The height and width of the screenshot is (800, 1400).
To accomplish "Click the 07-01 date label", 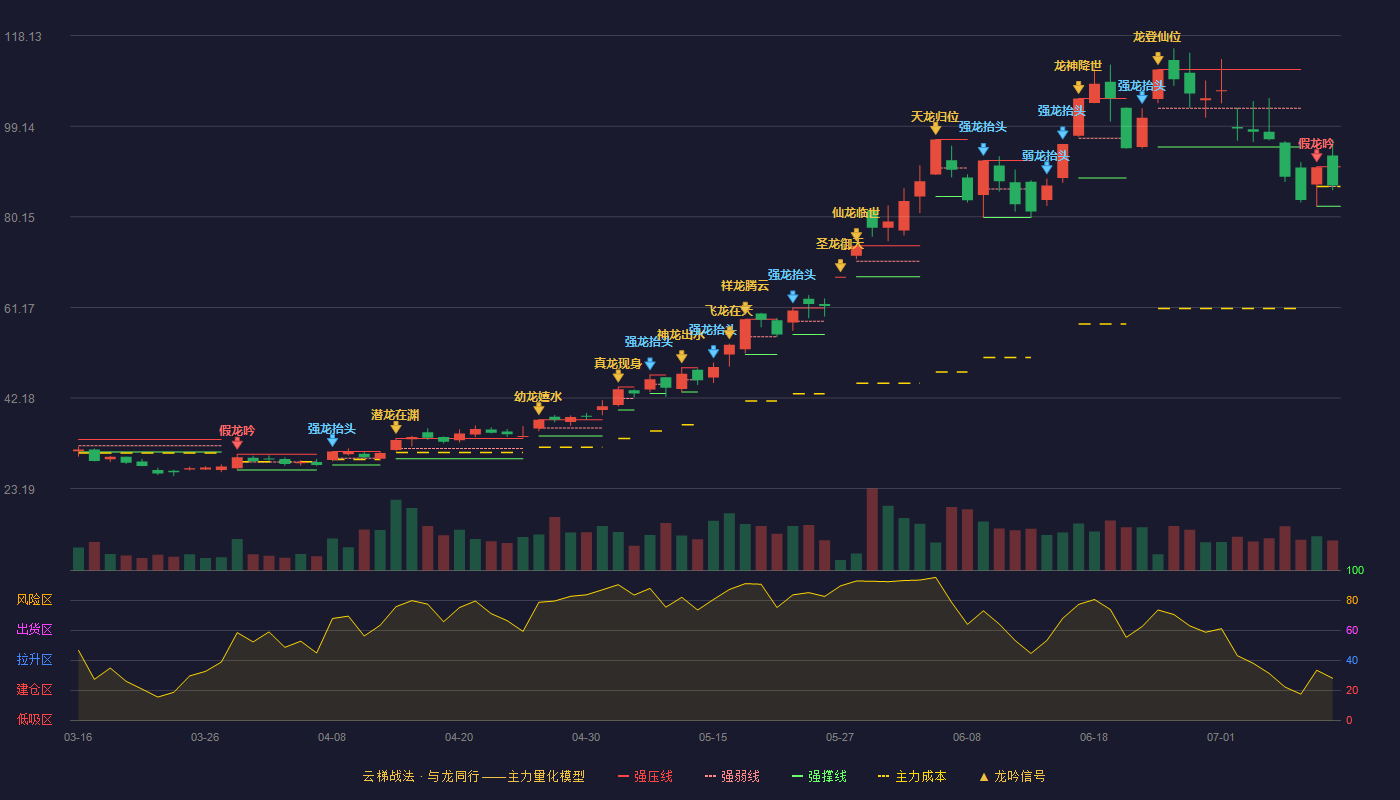I will pyautogui.click(x=1221, y=737).
